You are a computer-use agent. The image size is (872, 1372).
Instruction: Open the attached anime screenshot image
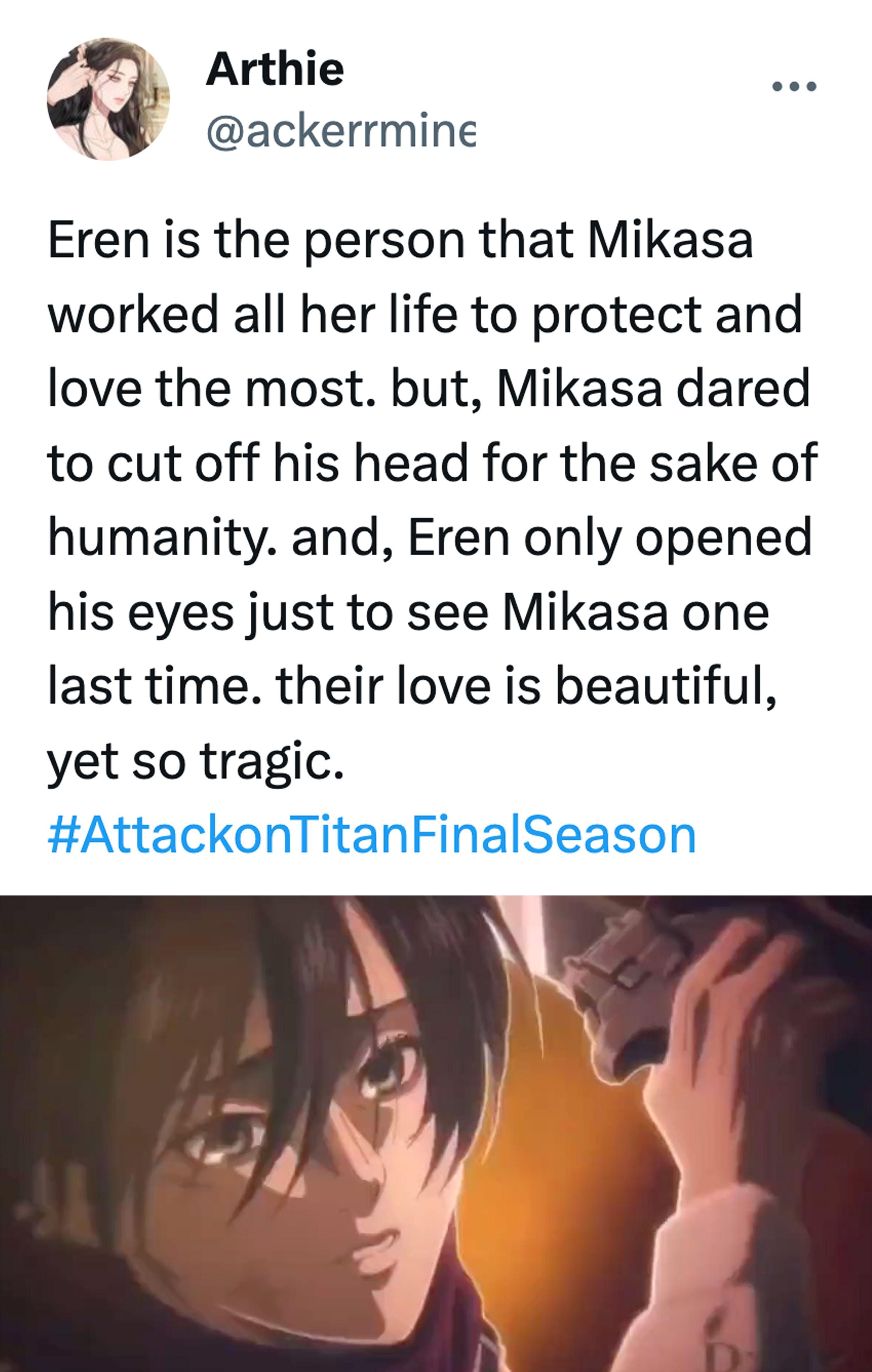(x=436, y=1134)
